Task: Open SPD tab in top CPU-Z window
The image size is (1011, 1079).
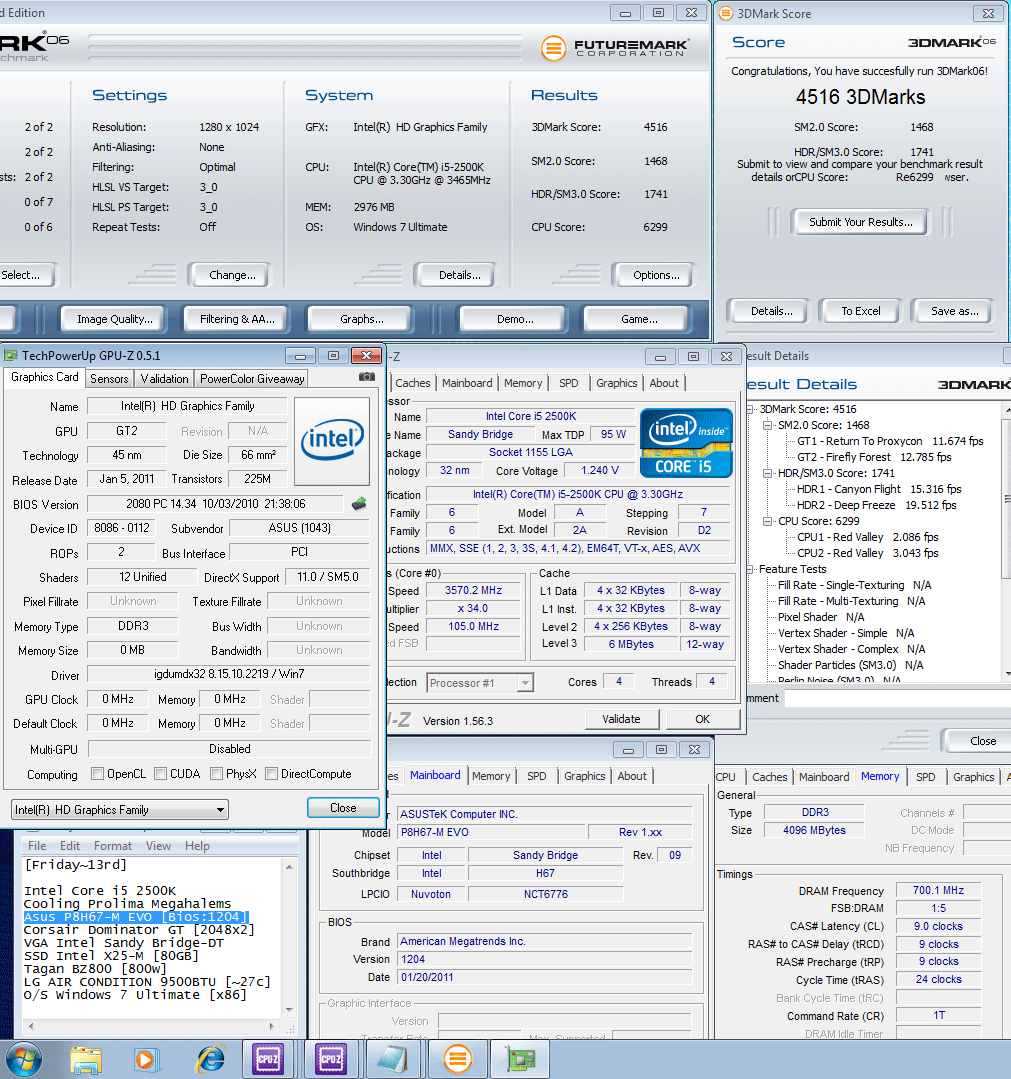Action: [568, 383]
